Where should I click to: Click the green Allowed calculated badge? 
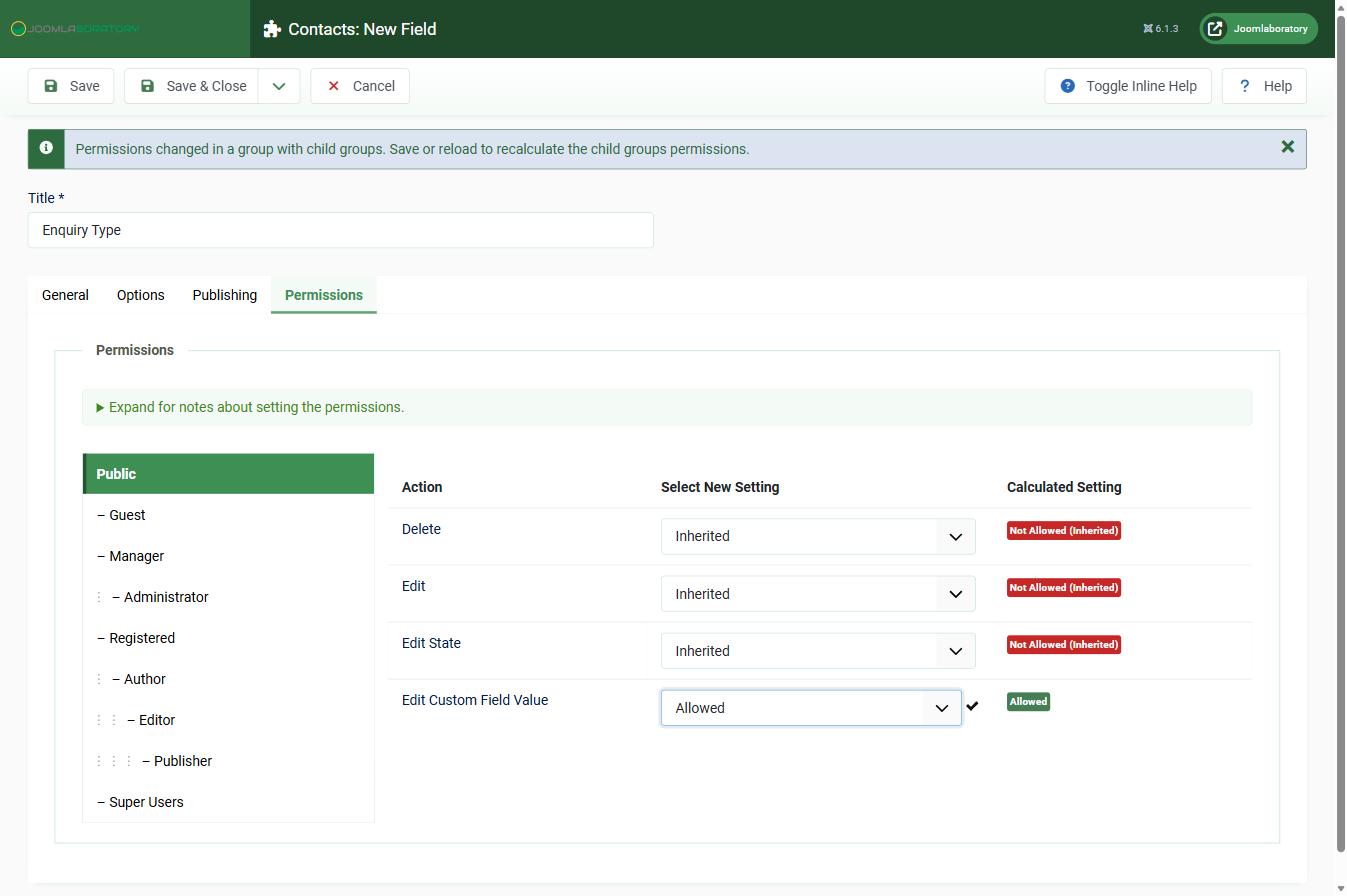[x=1028, y=702]
